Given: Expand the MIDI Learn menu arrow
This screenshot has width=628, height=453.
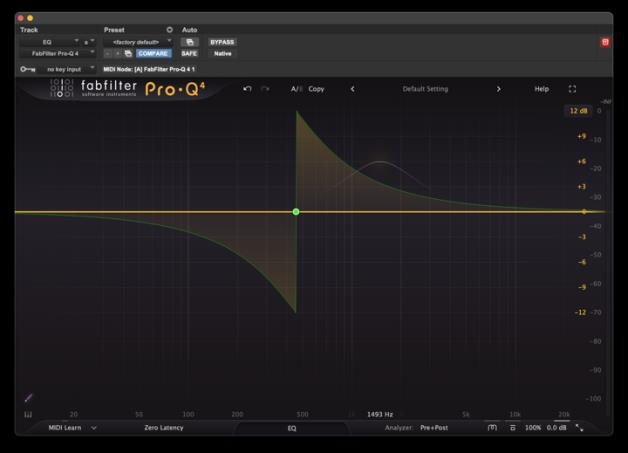Looking at the screenshot, I should coord(94,428).
